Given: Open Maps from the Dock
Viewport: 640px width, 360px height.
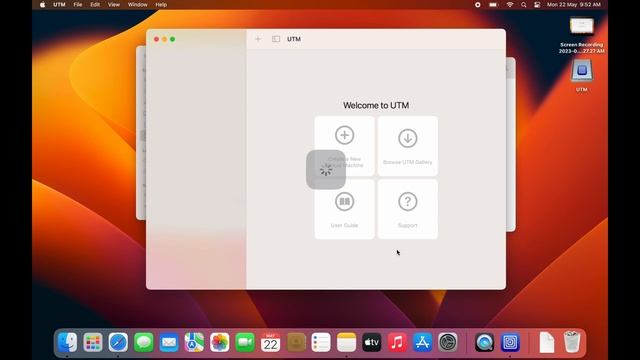Looking at the screenshot, I should pos(194,342).
